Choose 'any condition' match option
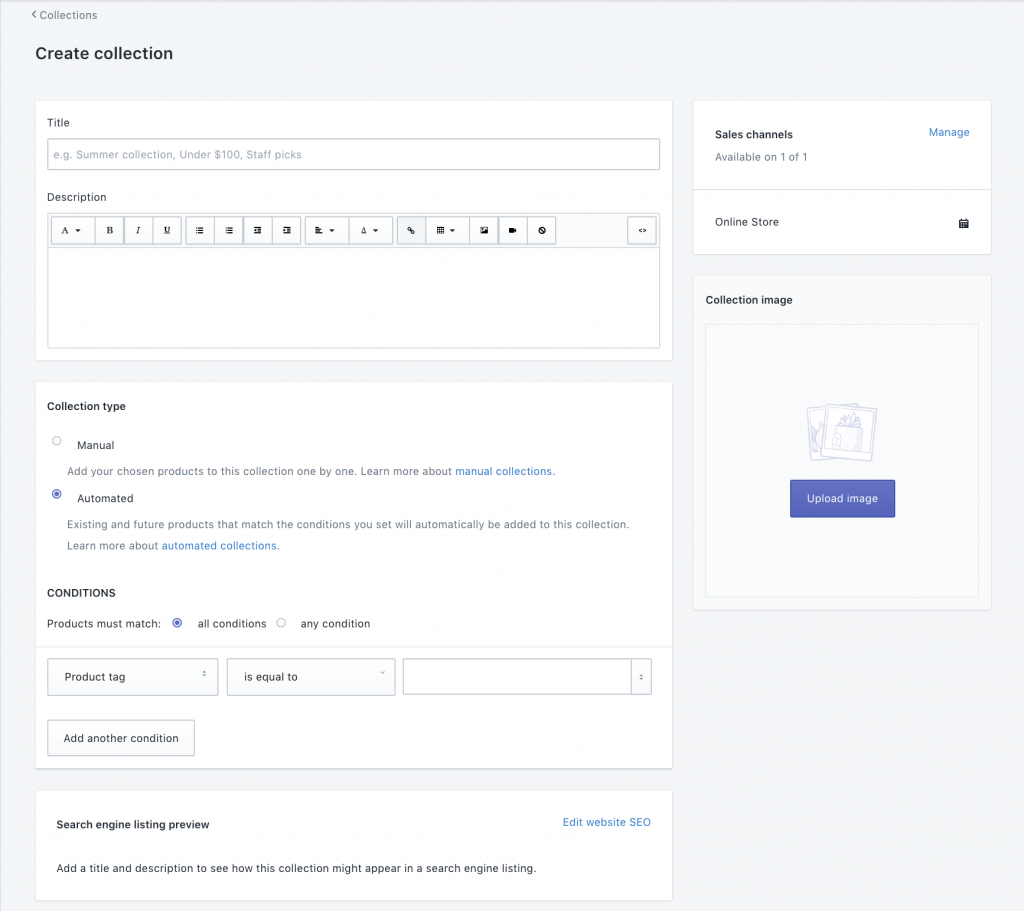1024x911 pixels. pos(281,623)
